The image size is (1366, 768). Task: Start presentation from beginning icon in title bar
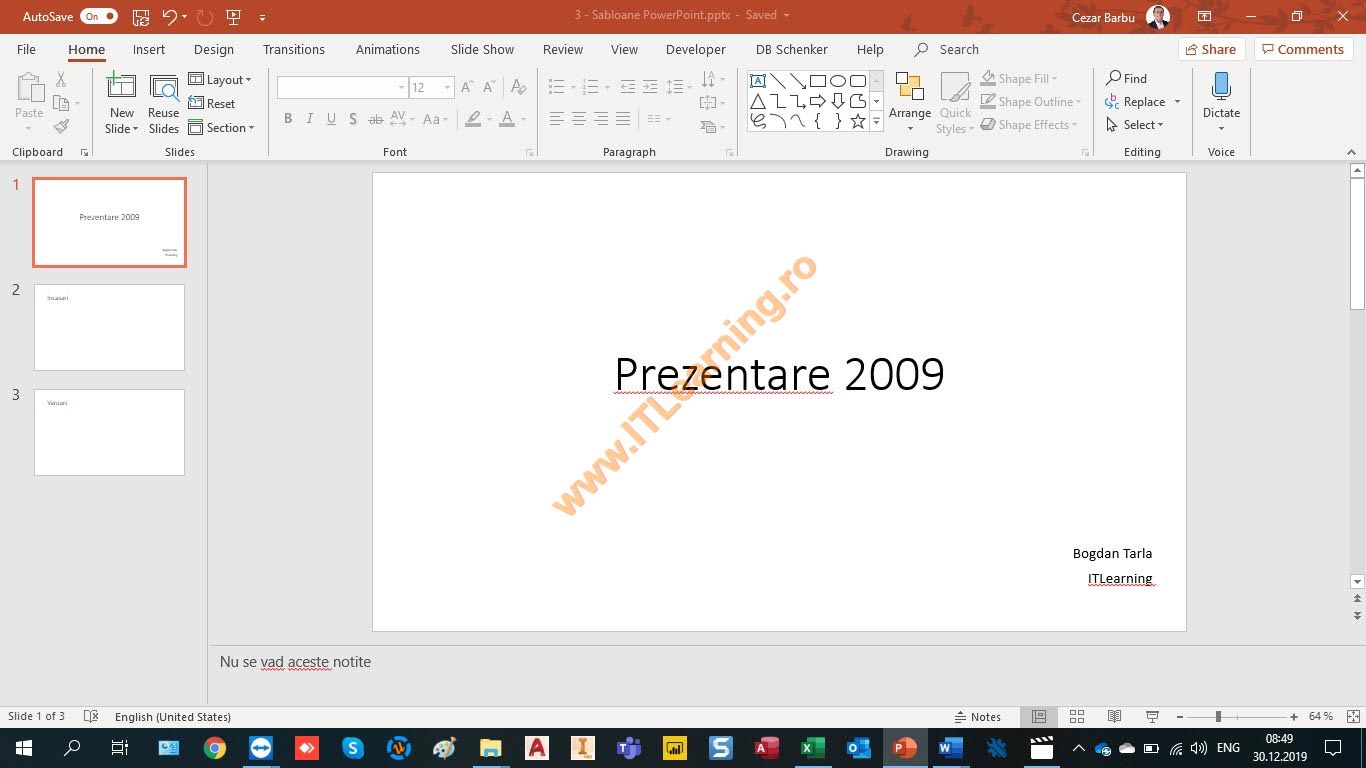point(234,16)
